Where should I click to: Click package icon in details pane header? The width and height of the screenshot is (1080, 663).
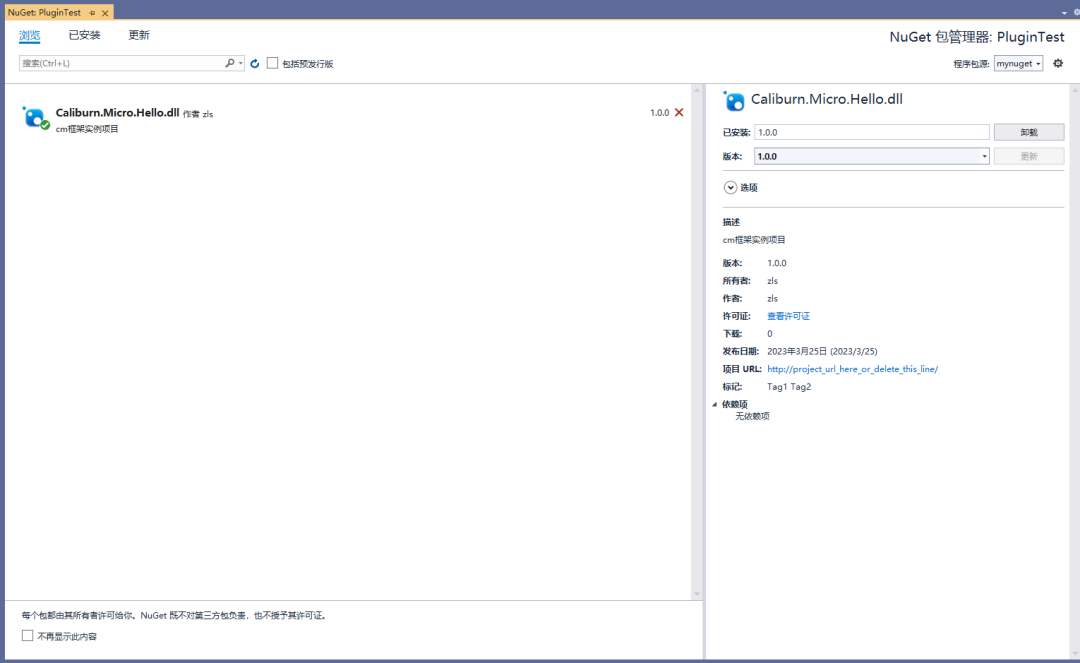point(734,101)
